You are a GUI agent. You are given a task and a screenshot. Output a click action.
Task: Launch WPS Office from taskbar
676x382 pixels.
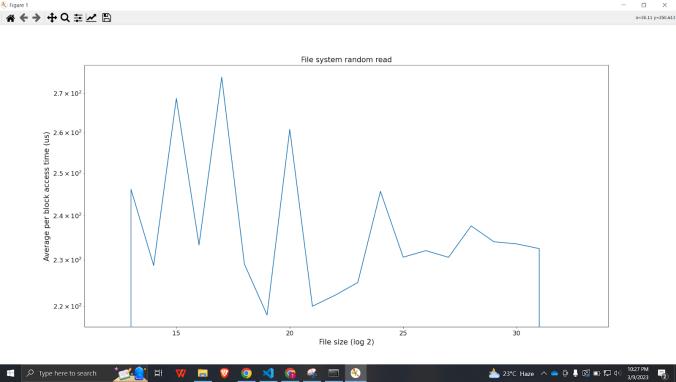tap(181, 373)
